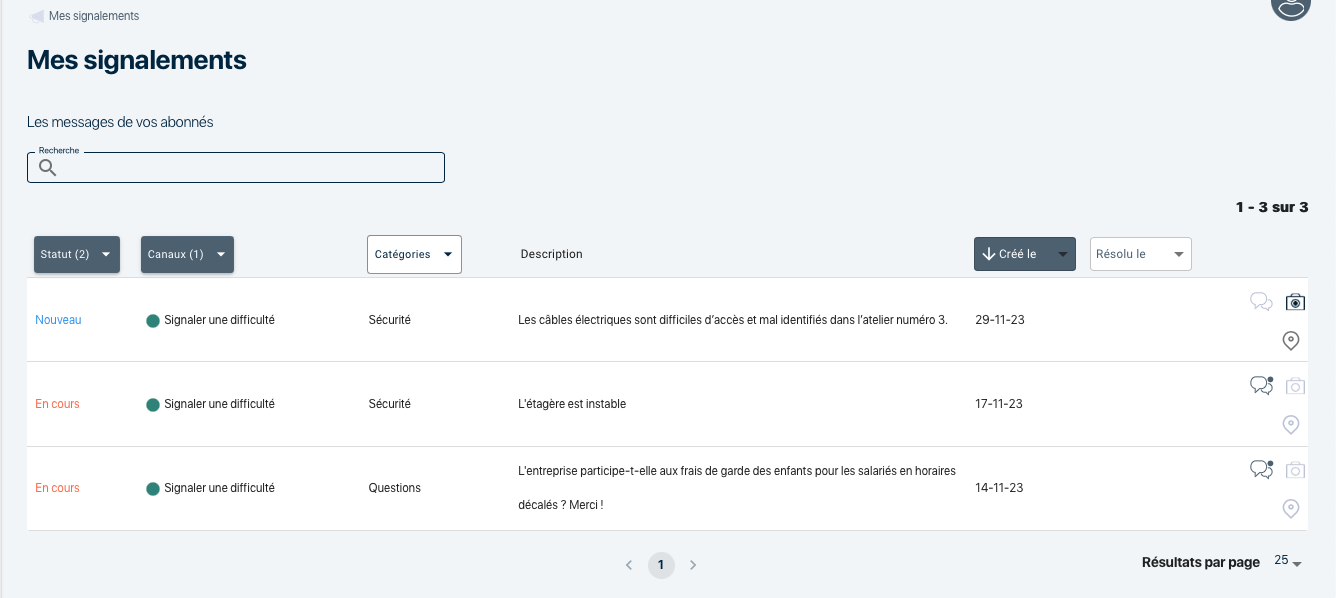Image resolution: width=1336 pixels, height=598 pixels.
Task: Open the Résolu le sort dropdown
Action: 1140,254
